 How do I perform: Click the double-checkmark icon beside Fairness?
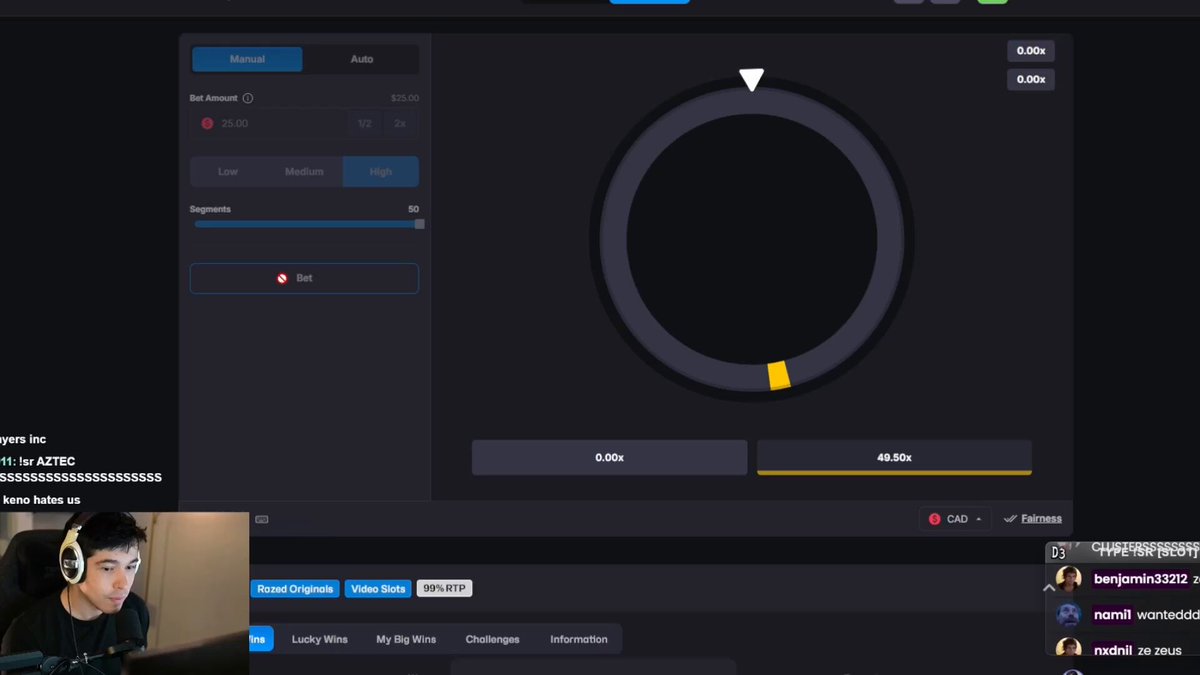pos(1010,519)
